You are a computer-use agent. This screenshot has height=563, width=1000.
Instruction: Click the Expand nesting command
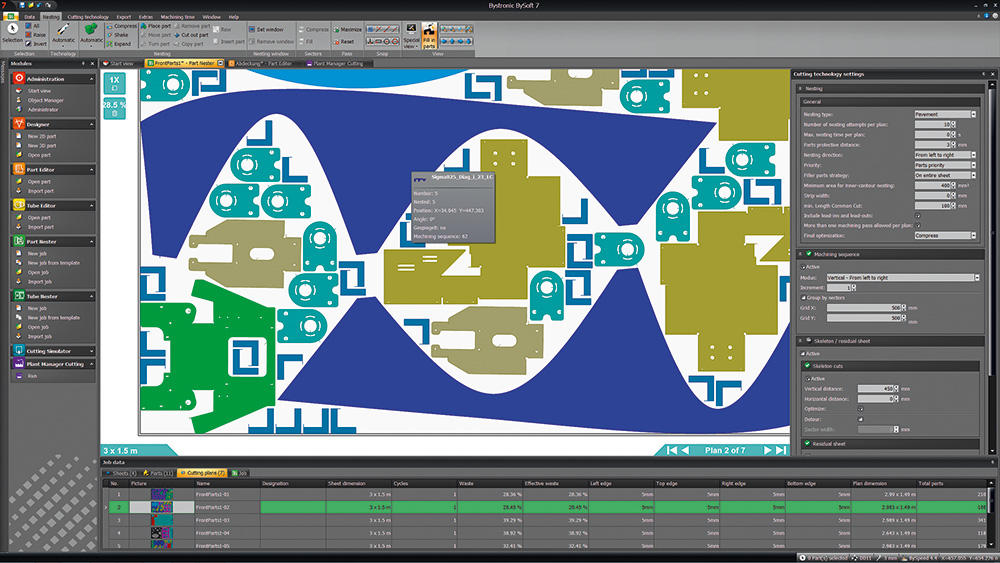(x=119, y=44)
